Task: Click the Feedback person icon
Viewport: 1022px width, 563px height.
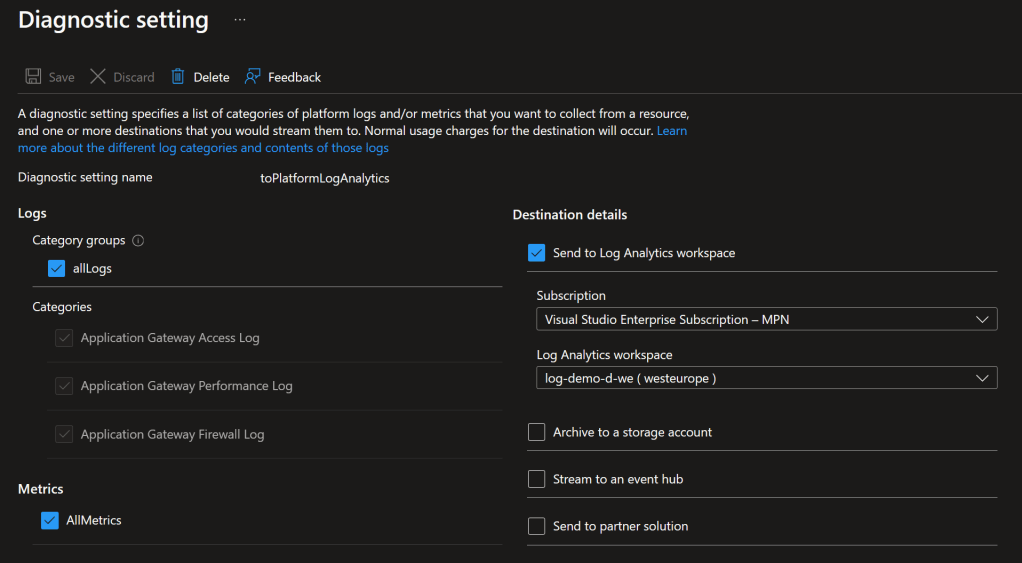Action: pos(253,77)
